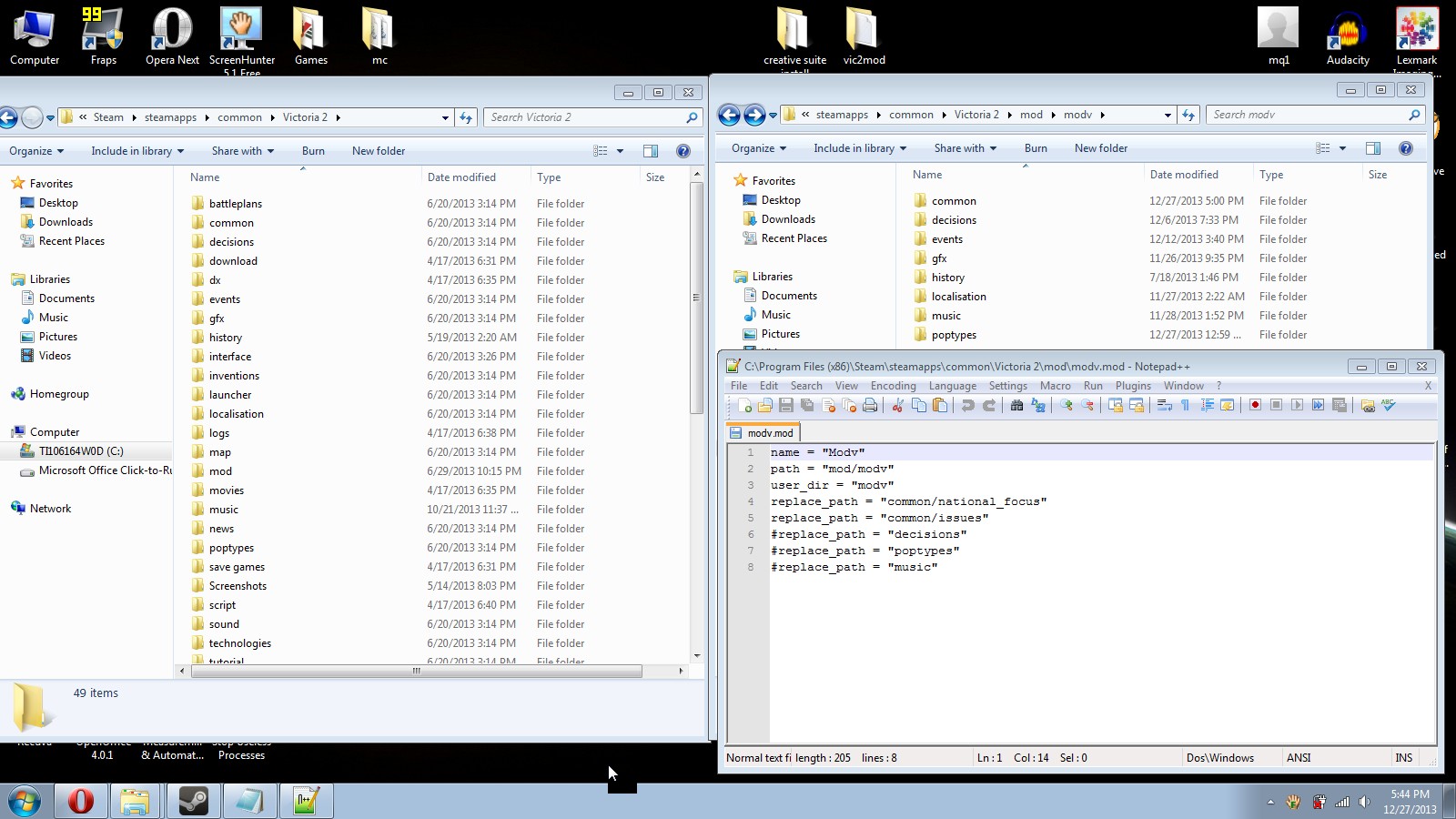Click the Zoom Out icon in Notepad++

[x=1087, y=406]
